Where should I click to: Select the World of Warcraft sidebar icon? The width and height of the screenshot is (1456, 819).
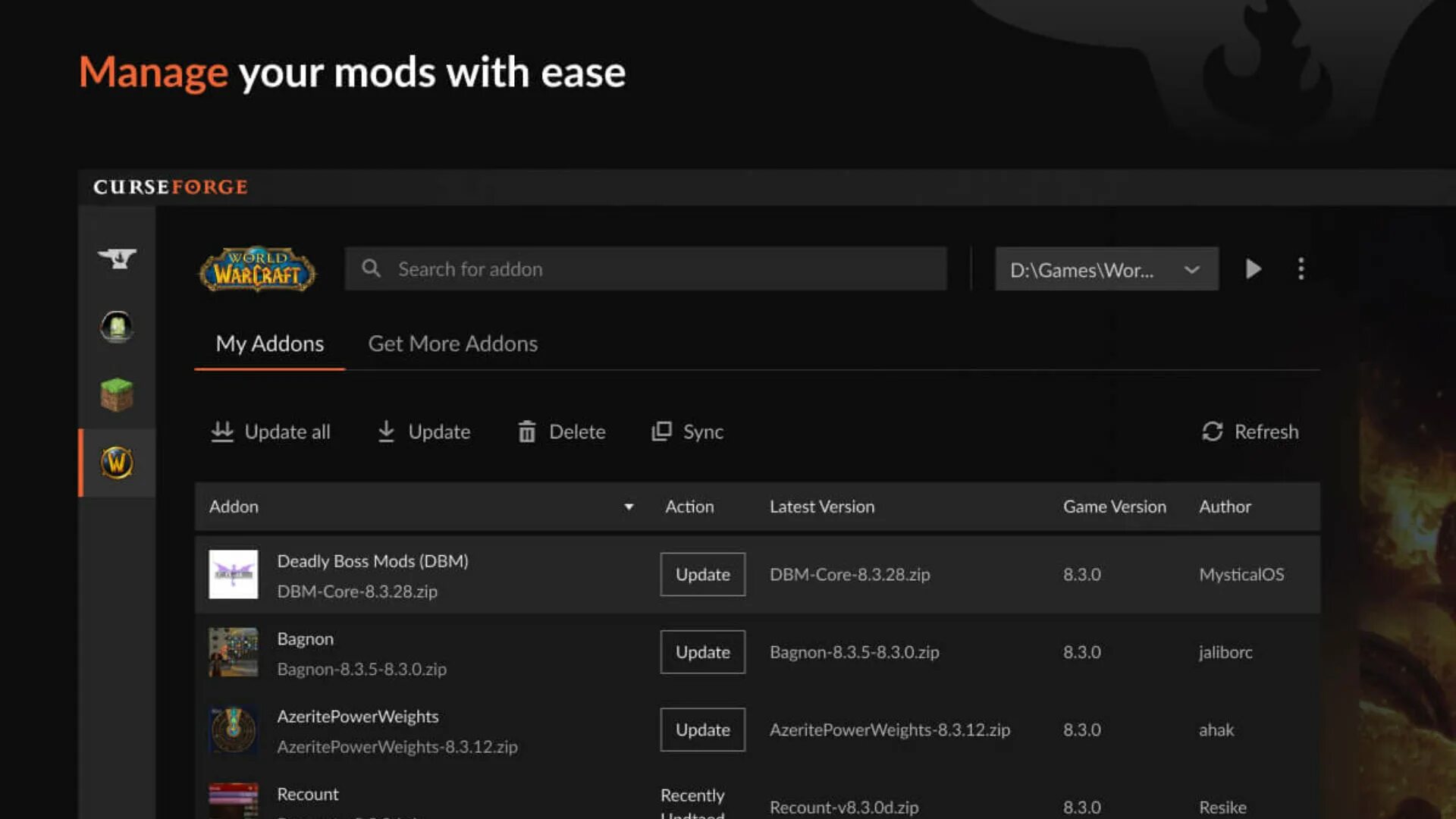(x=117, y=463)
